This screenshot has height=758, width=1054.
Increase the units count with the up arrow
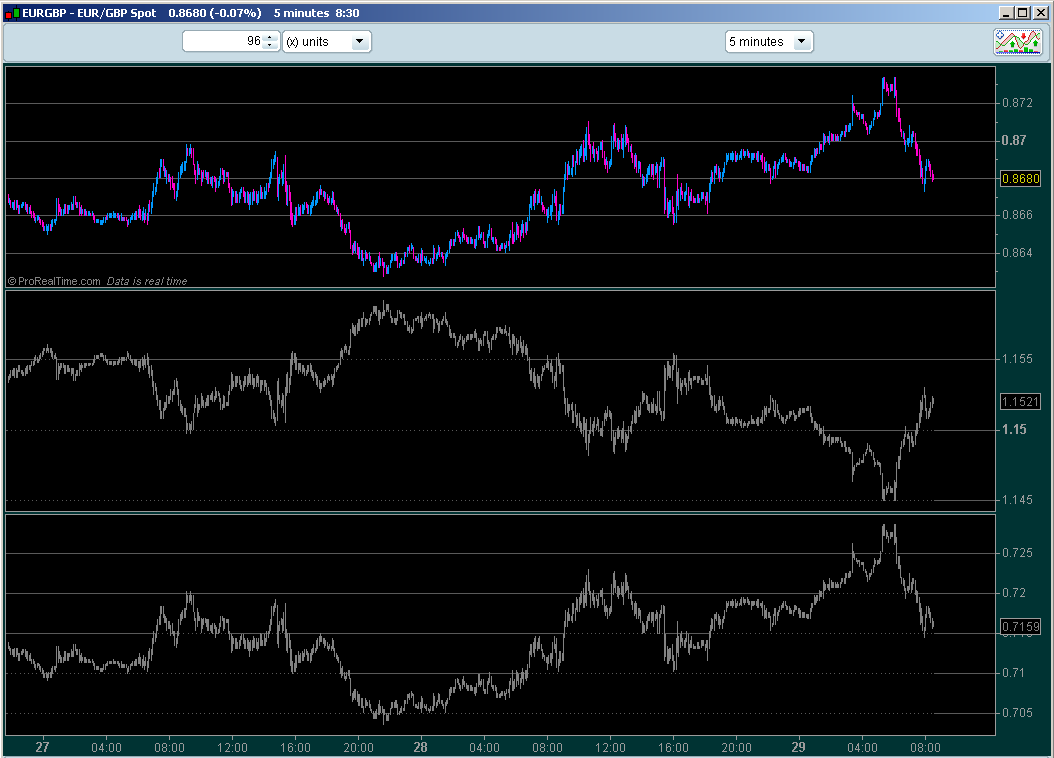(270, 37)
